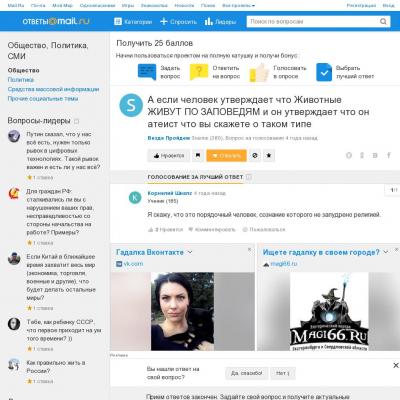The width and height of the screenshot is (400, 400).
Task: Click the orange Answer button
Action: [x=226, y=156]
